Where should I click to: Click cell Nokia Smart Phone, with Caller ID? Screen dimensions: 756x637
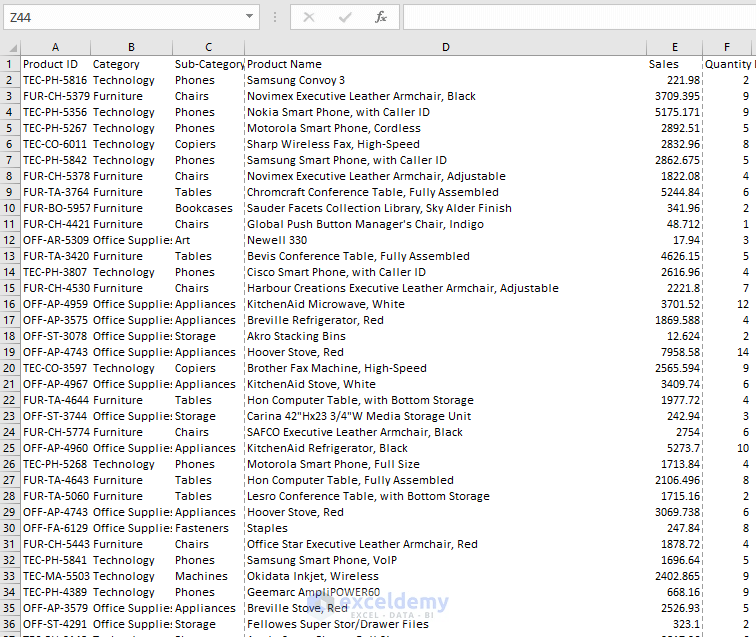pos(446,112)
